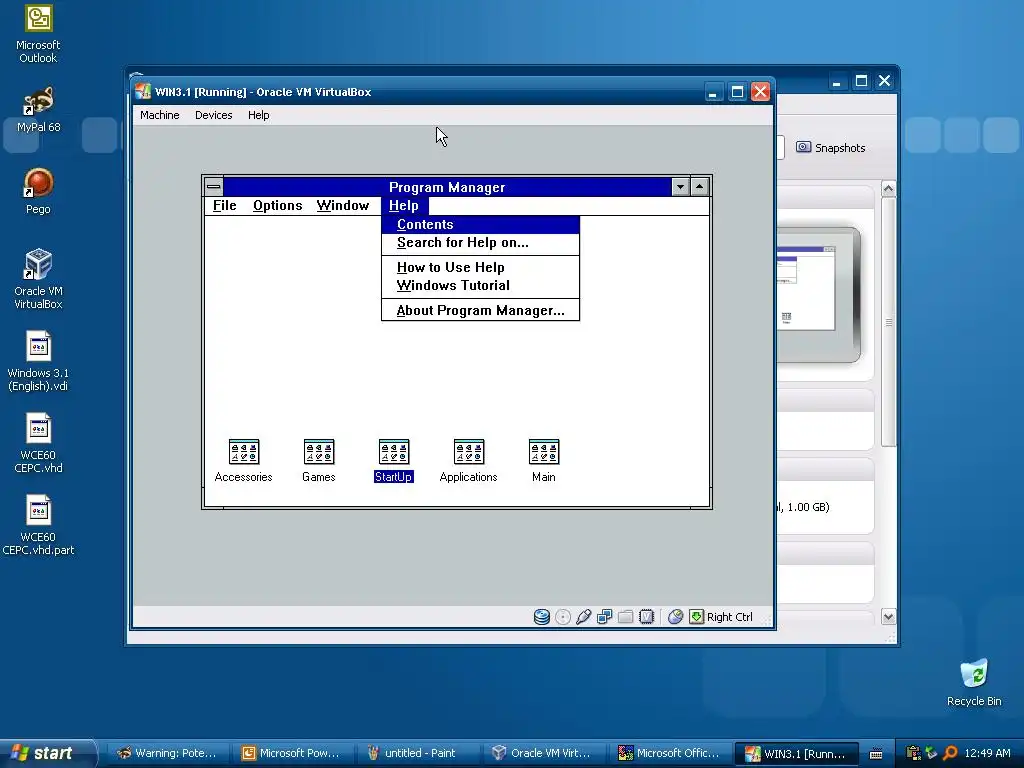
Task: Choose Search for Help on...
Action: [480, 243]
